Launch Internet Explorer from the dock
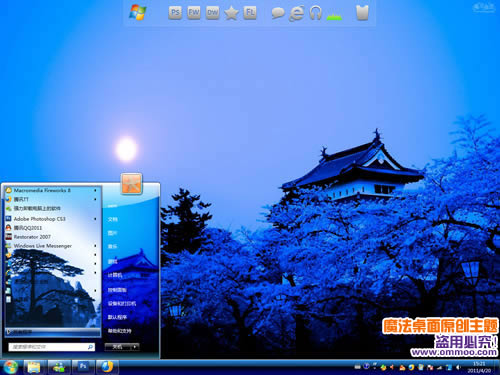The width and height of the screenshot is (500, 375). point(296,13)
